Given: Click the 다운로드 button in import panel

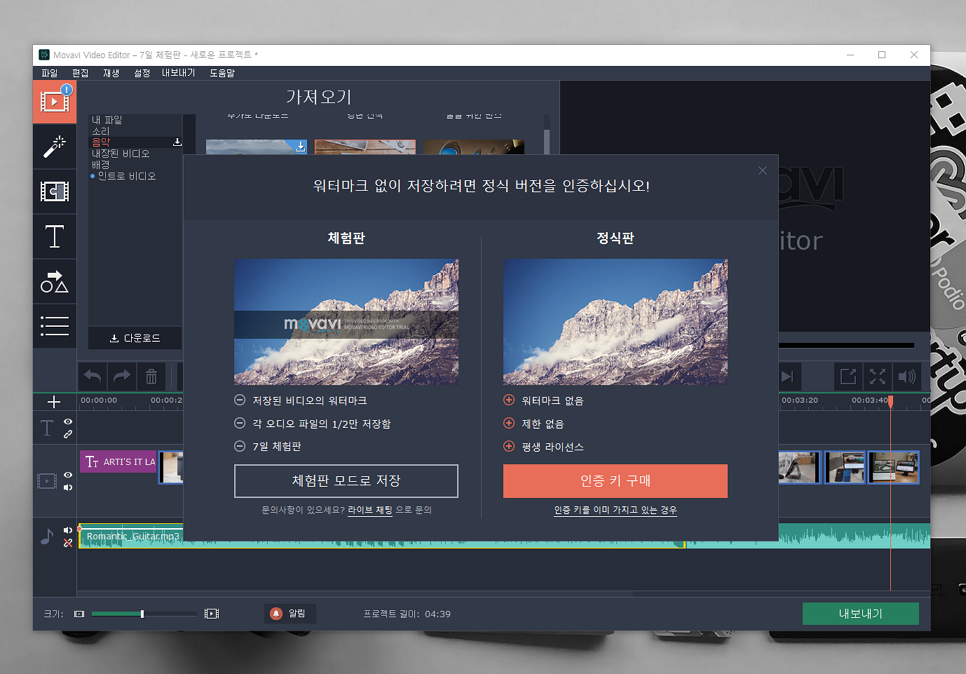Looking at the screenshot, I should pos(135,338).
